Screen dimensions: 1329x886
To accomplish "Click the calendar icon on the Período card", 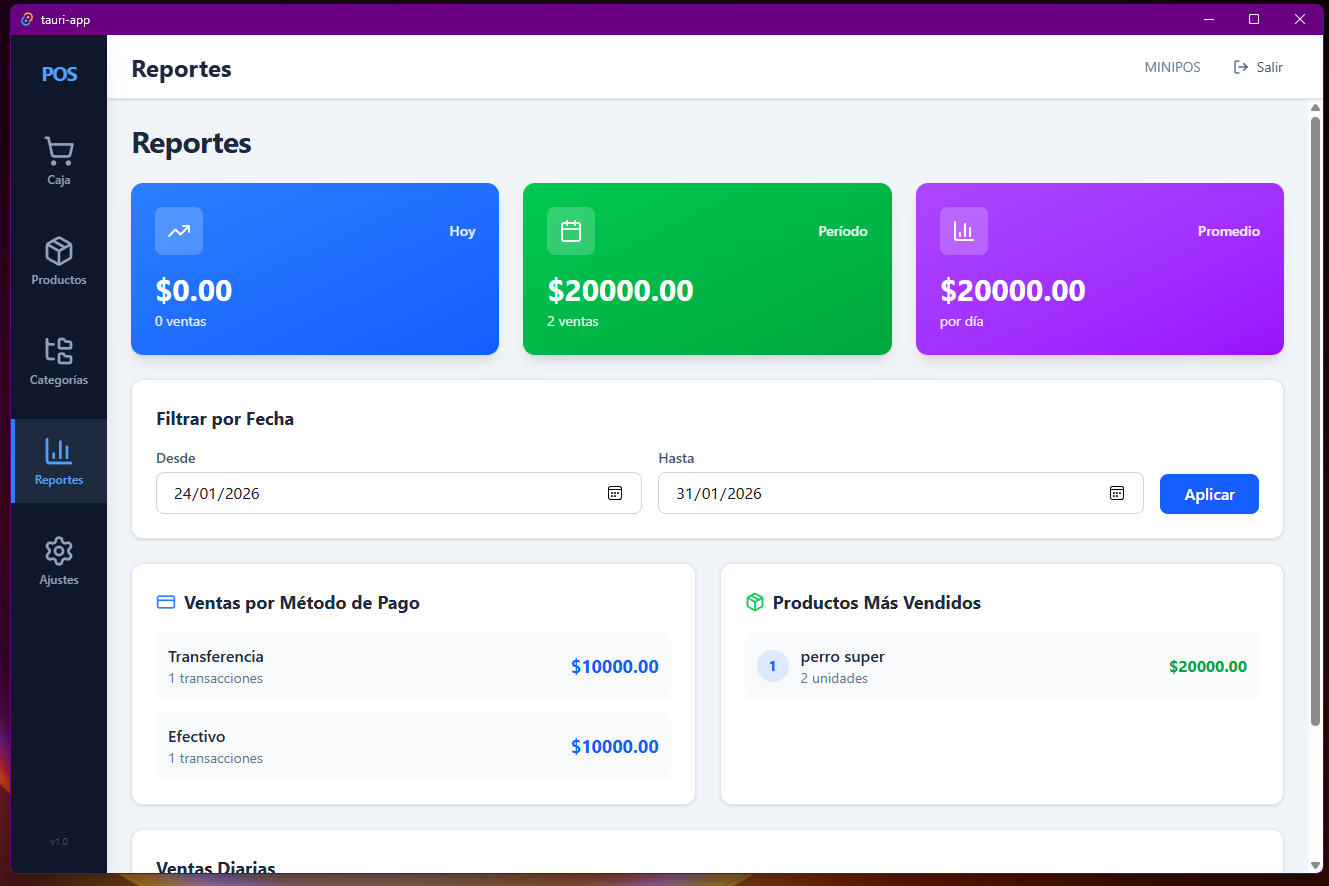I will [570, 231].
